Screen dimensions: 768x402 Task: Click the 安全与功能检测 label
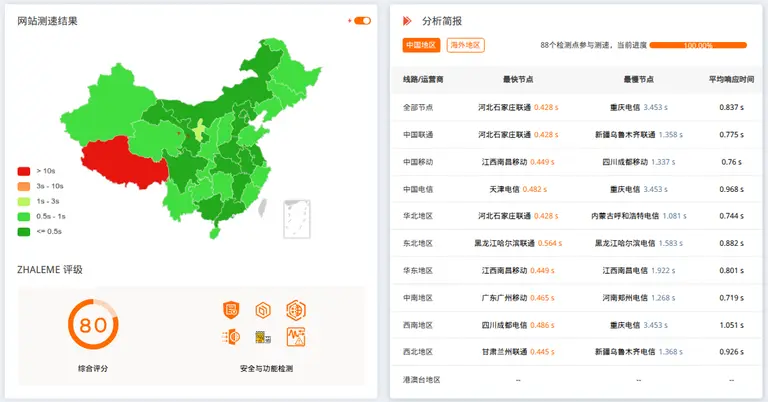pyautogui.click(x=266, y=368)
